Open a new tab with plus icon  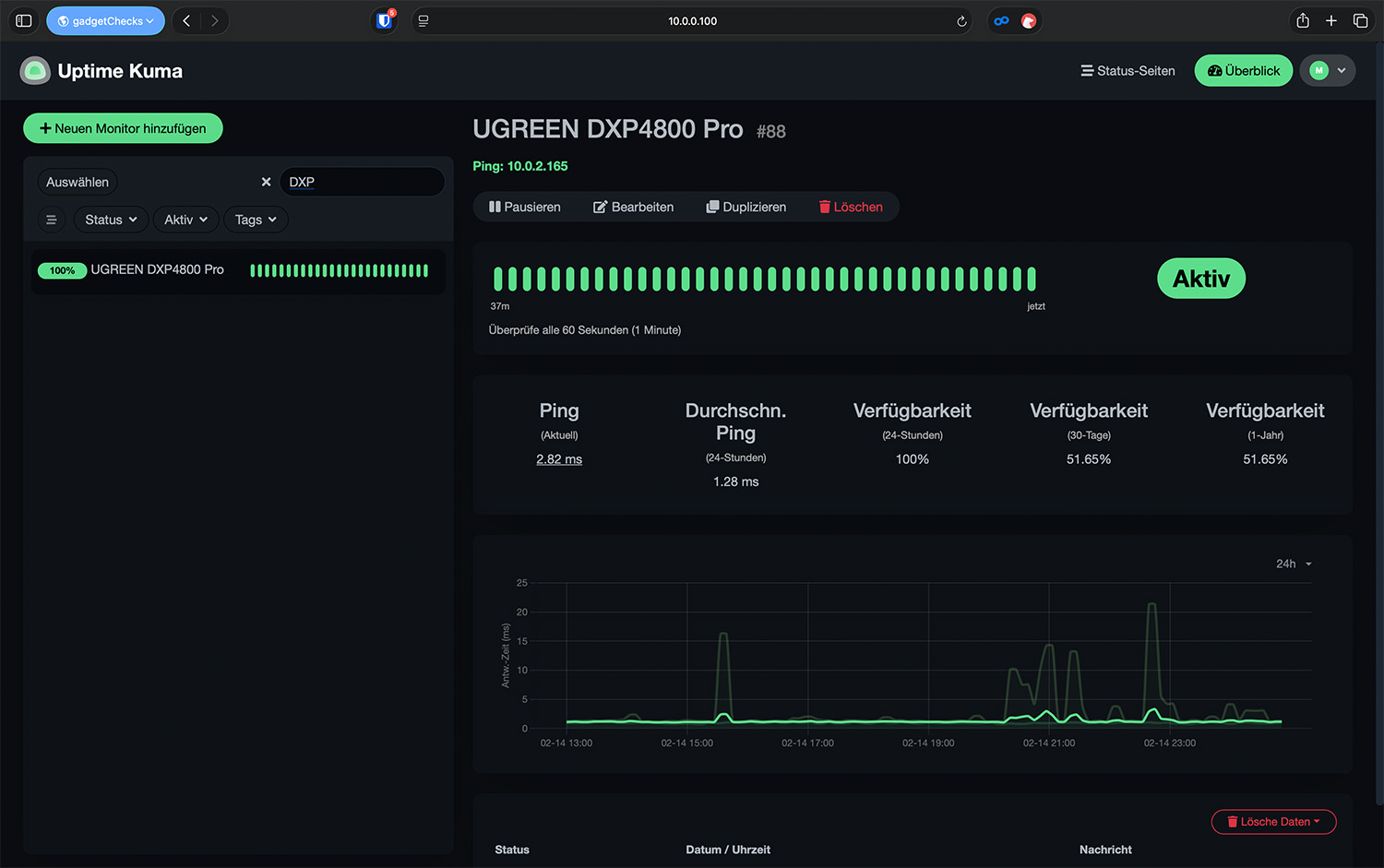pos(1330,21)
